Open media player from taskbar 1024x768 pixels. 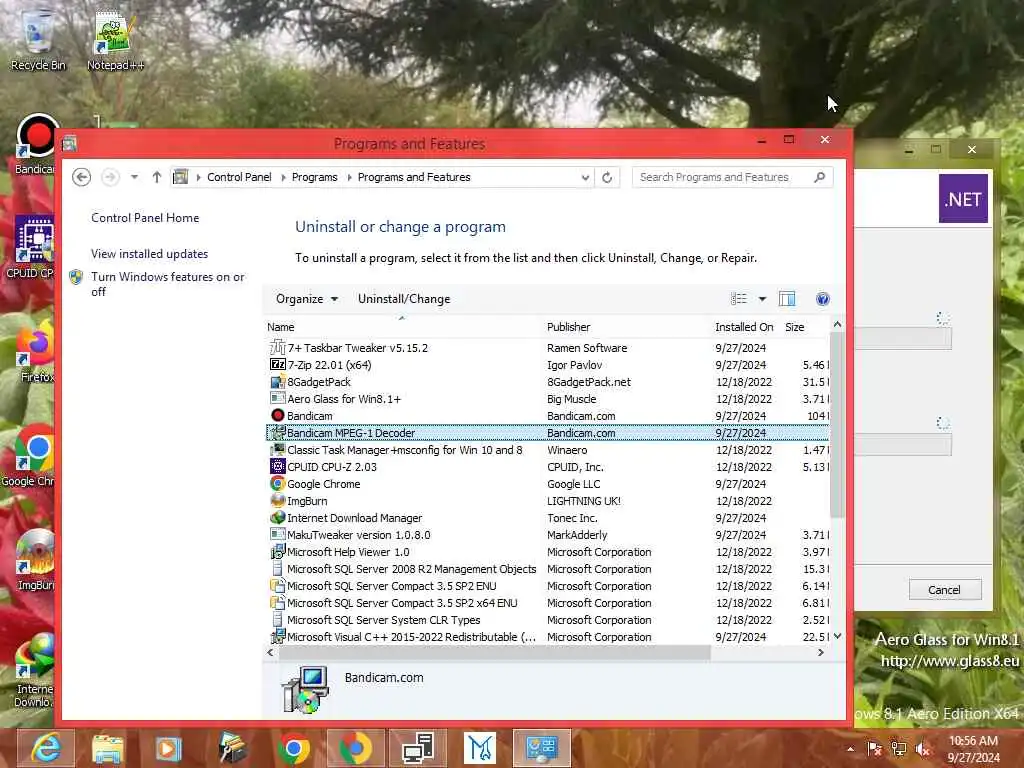[x=168, y=748]
